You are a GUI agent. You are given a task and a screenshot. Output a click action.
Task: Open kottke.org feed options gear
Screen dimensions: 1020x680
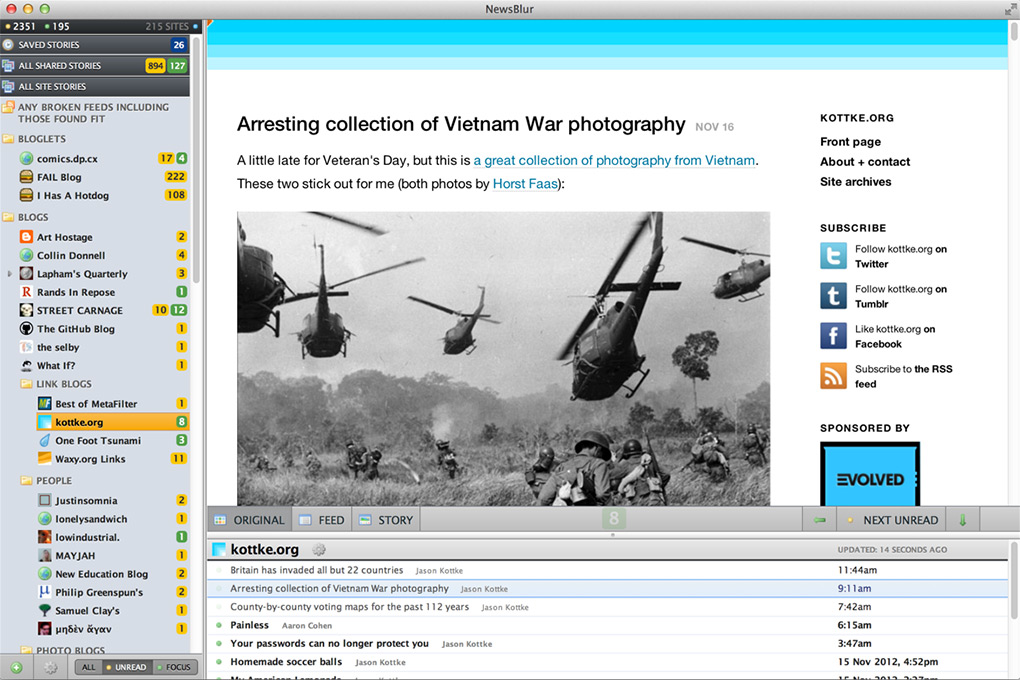pos(319,549)
